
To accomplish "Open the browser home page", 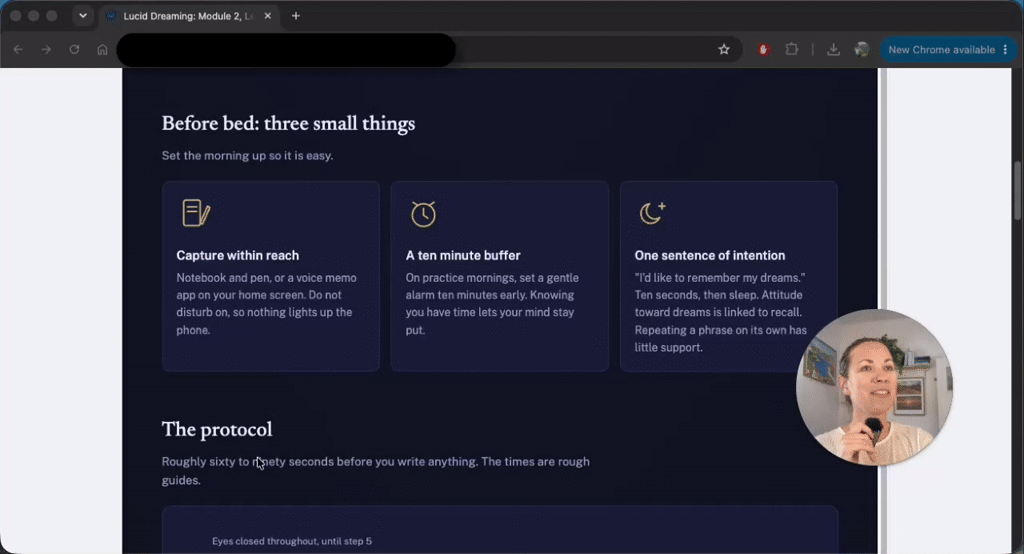I will pos(103,50).
